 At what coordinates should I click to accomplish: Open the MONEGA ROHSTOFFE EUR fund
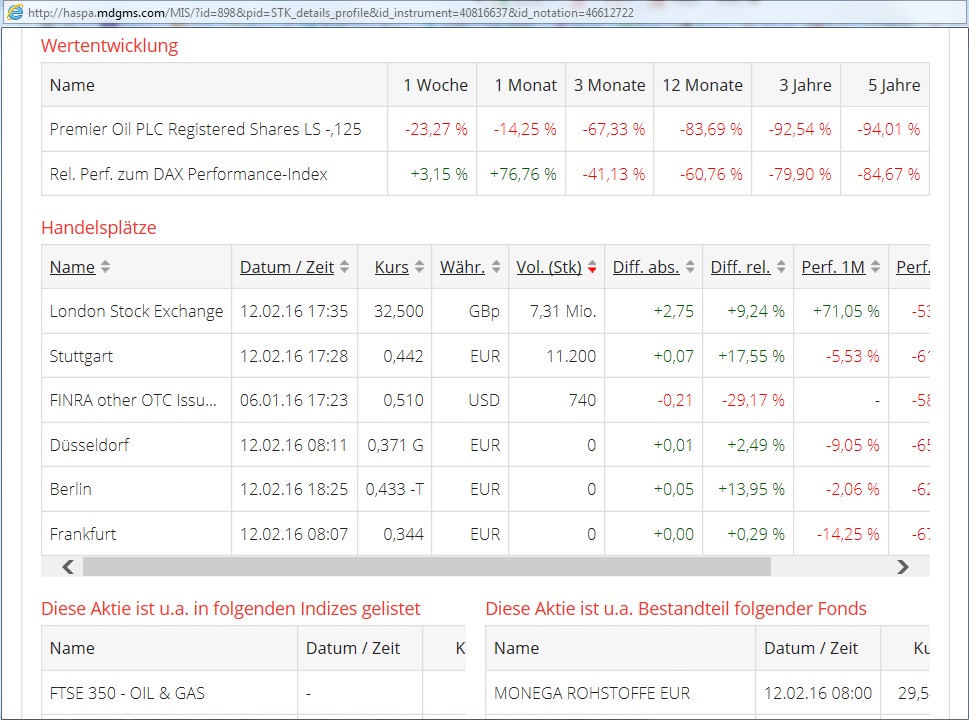(592, 693)
